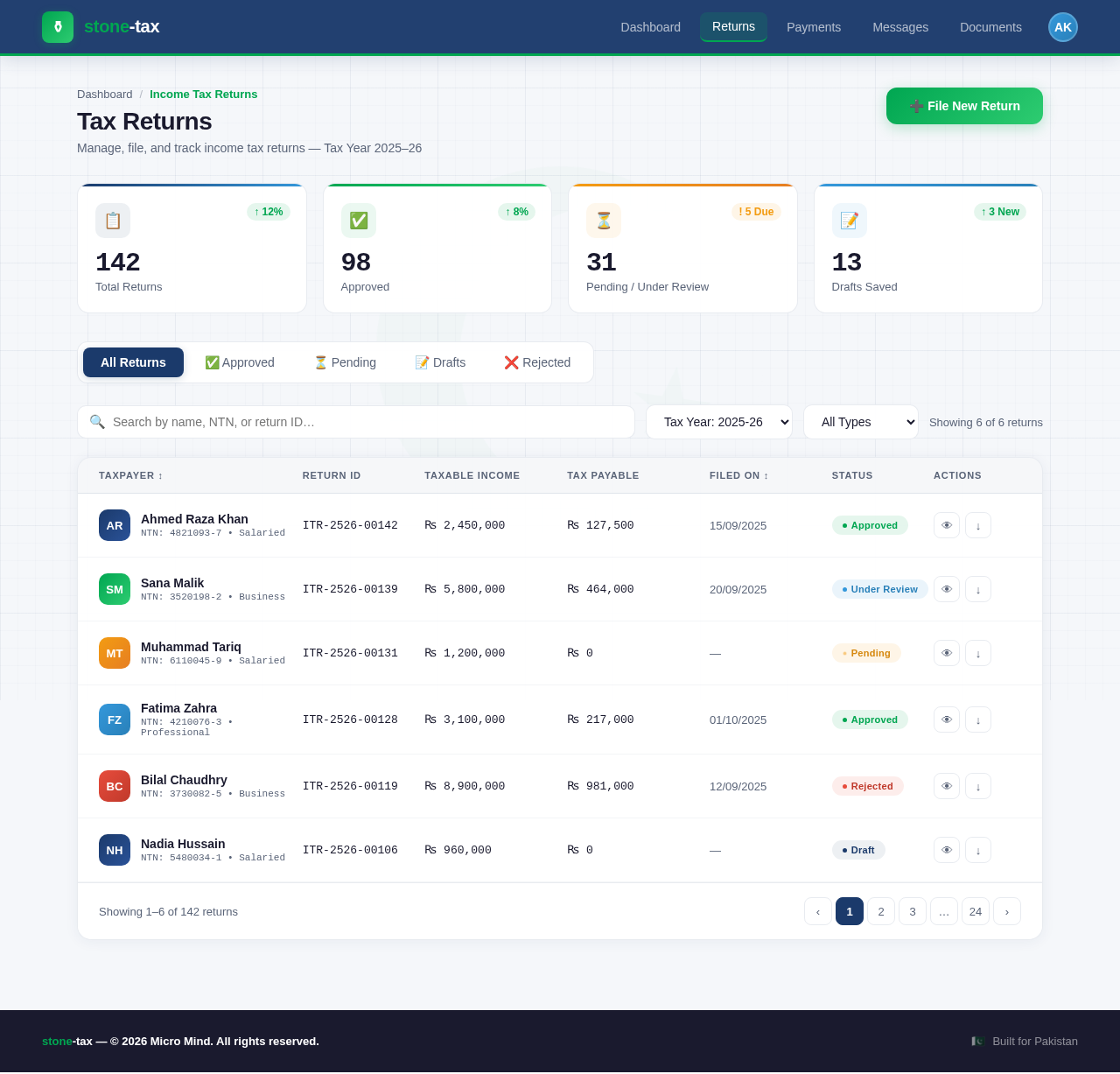This screenshot has width=1120, height=1074.
Task: Go to the Dashboard breadcrumb link
Action: [x=104, y=95]
